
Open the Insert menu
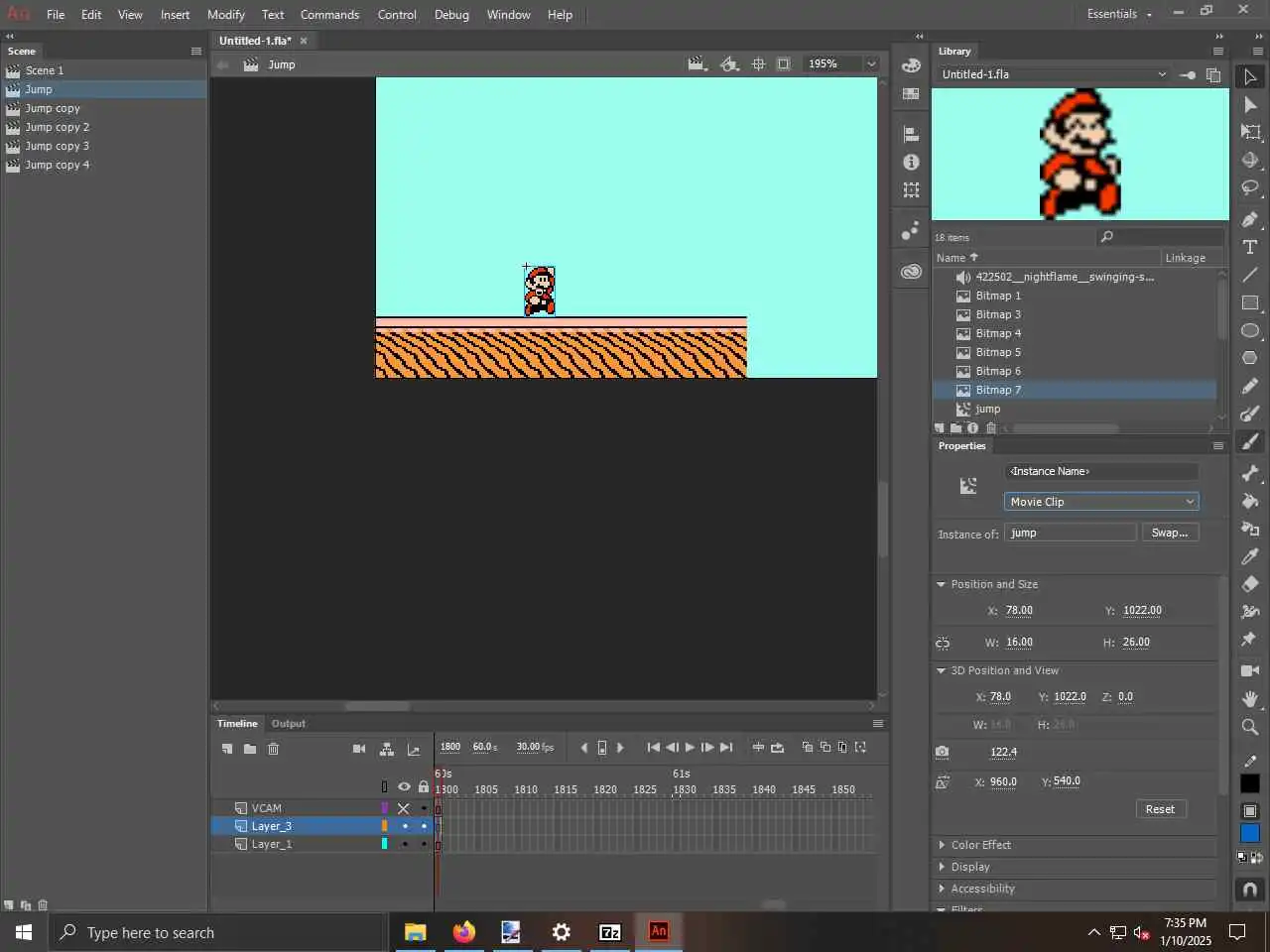tap(175, 15)
